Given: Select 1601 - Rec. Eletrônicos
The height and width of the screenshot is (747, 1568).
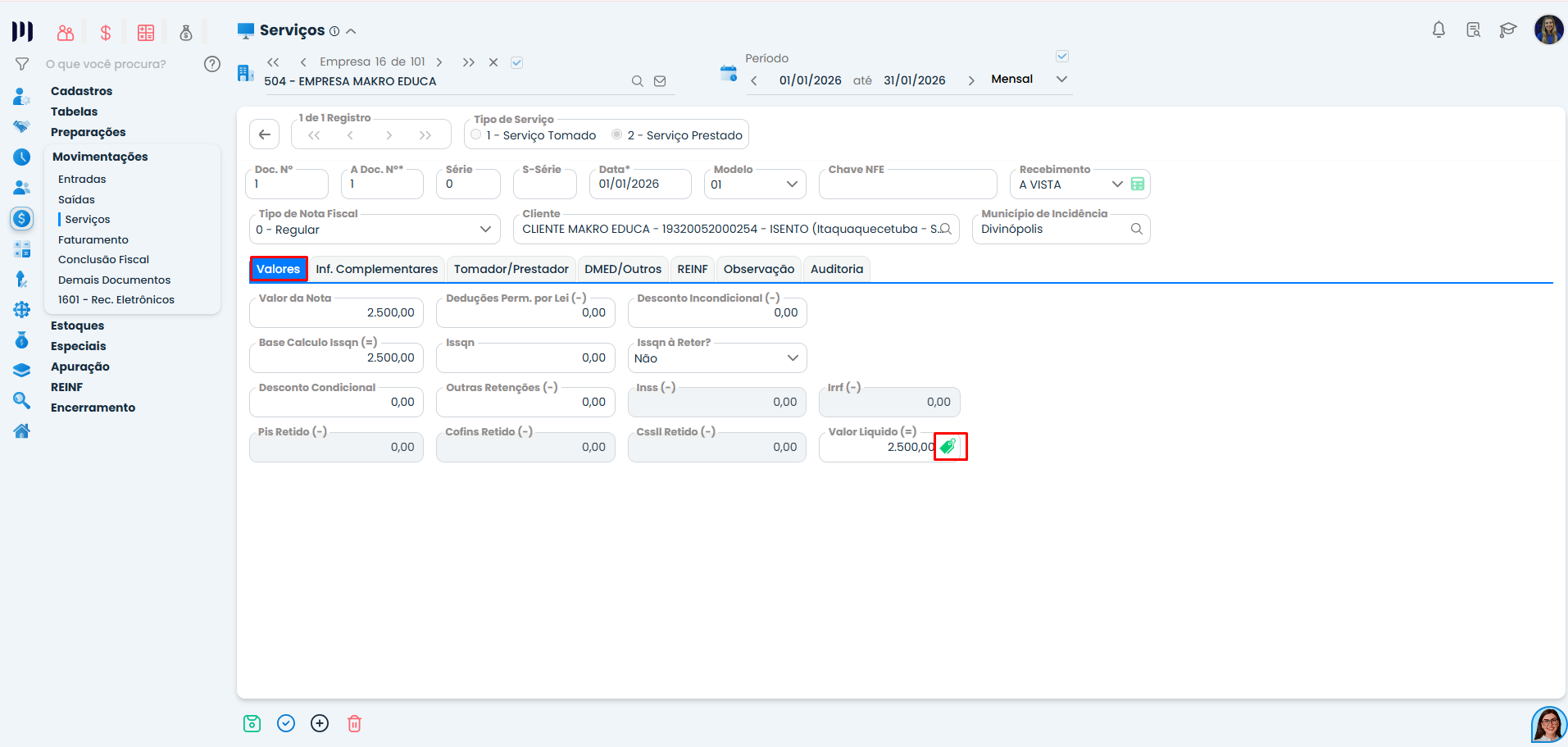Looking at the screenshot, I should [x=116, y=299].
